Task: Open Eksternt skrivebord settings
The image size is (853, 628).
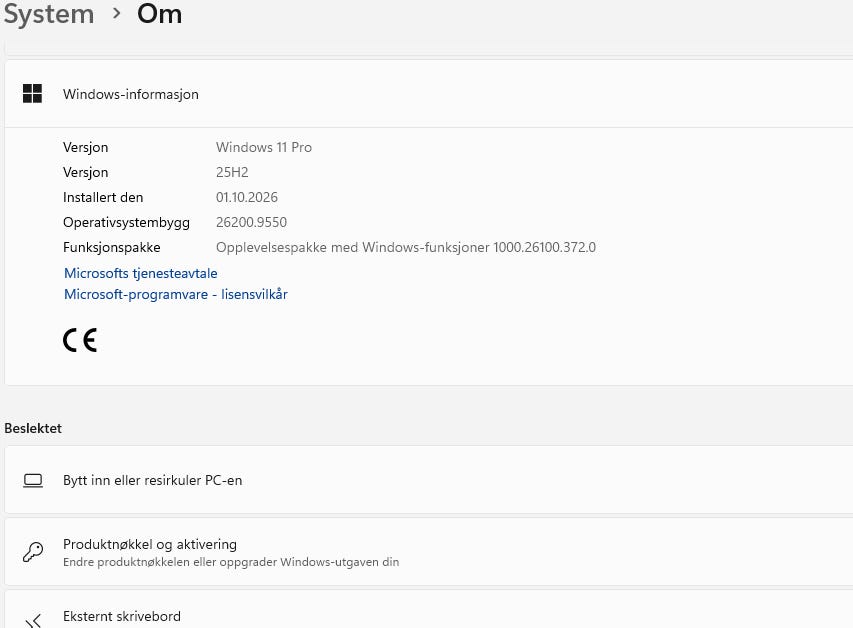Action: 429,609
